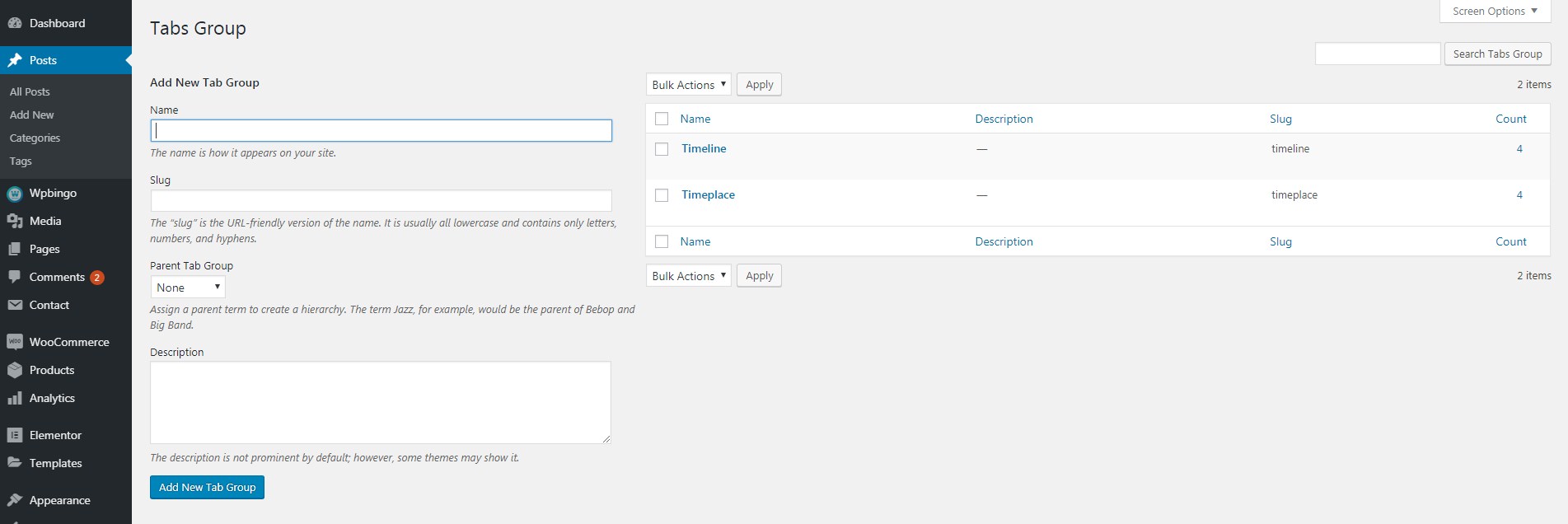Viewport: 1568px width, 524px height.
Task: Tick the Timeplace row checkbox
Action: pos(662,195)
